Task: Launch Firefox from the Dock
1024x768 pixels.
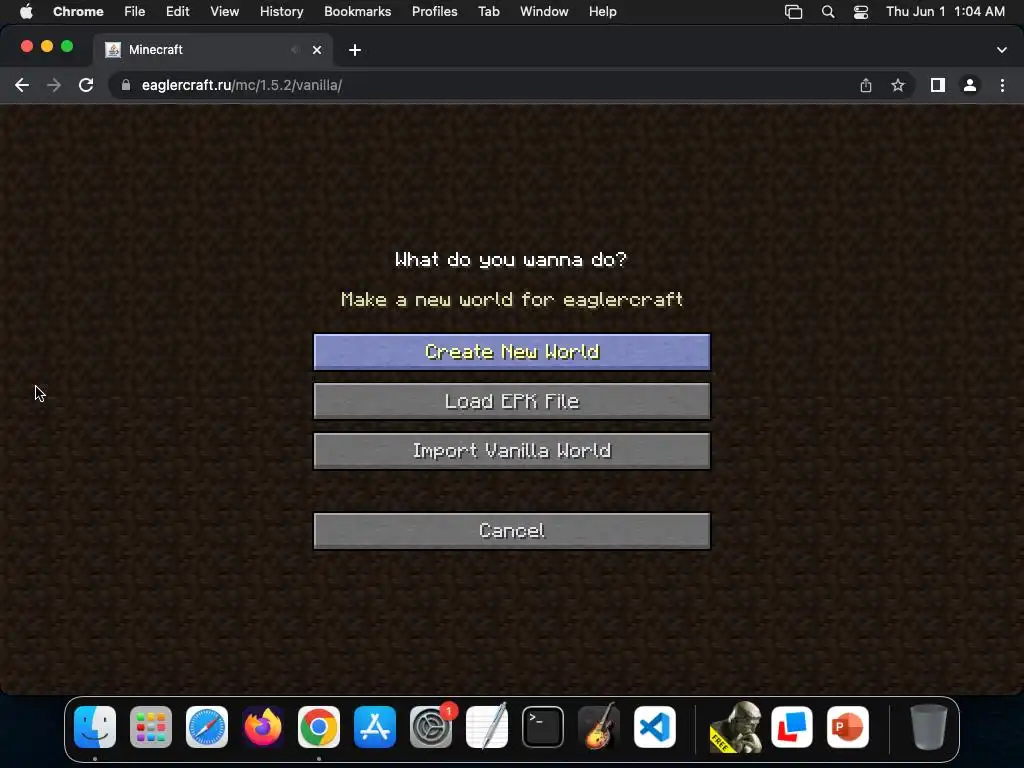Action: pyautogui.click(x=263, y=727)
